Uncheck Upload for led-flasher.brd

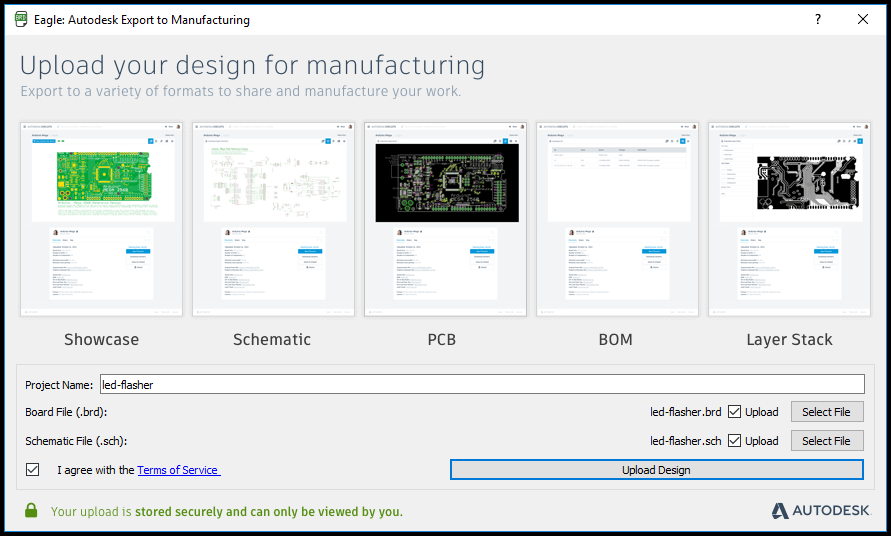[x=734, y=412]
